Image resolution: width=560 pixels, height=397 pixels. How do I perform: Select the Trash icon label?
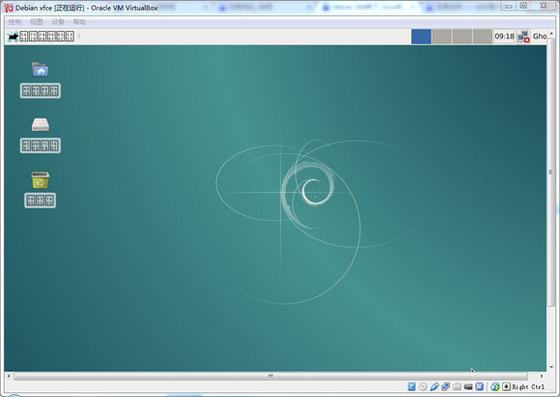[x=40, y=201]
